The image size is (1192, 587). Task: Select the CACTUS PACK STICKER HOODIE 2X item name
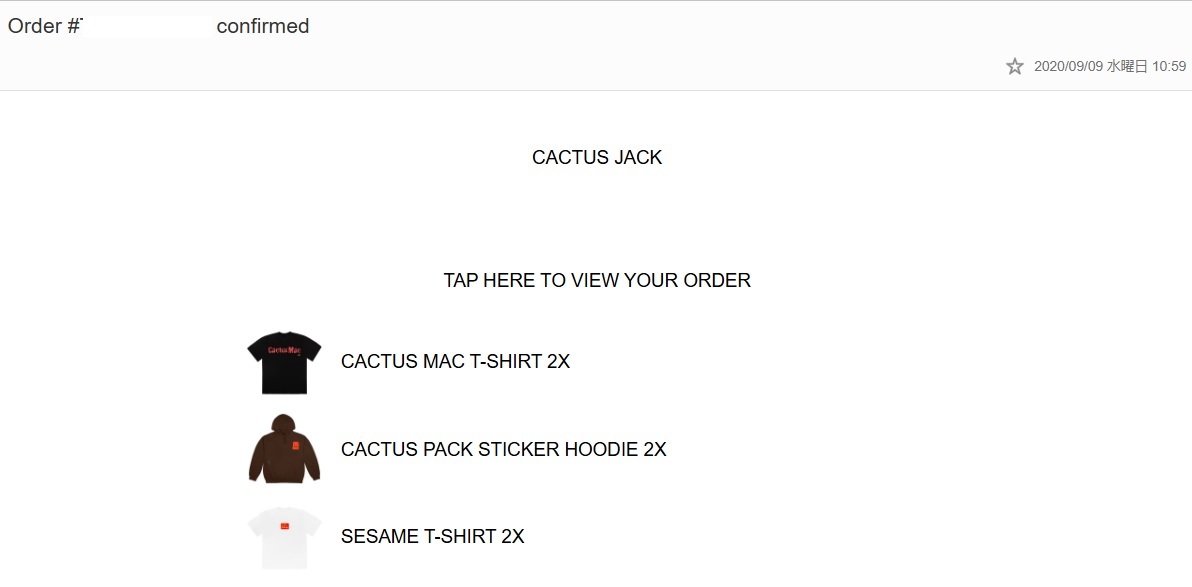click(503, 449)
